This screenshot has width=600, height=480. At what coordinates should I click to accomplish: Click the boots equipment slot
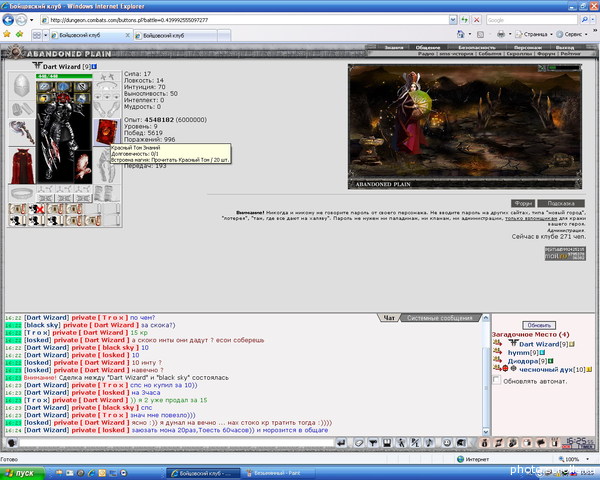click(107, 193)
